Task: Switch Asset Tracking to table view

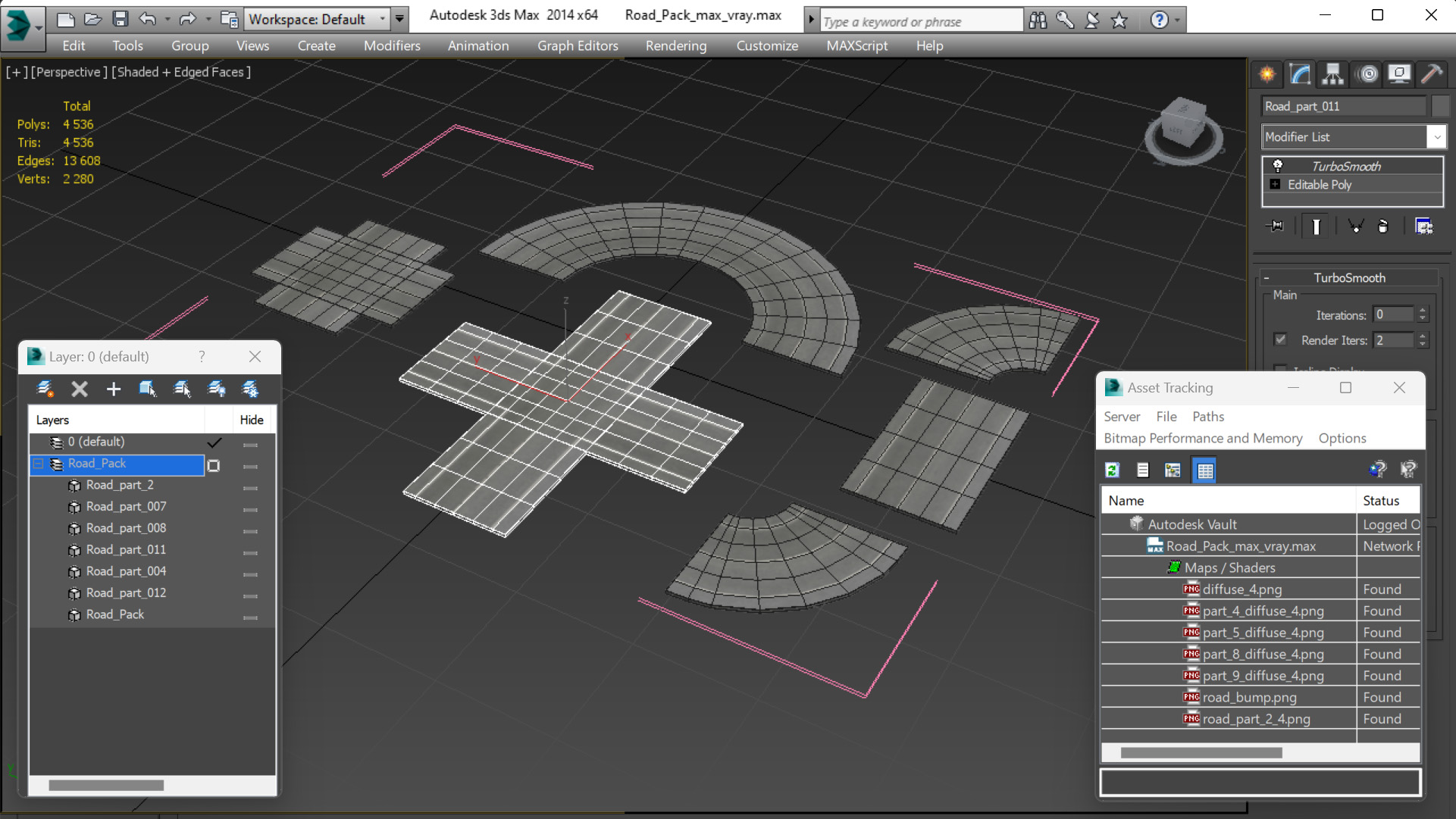Action: pyautogui.click(x=1204, y=470)
